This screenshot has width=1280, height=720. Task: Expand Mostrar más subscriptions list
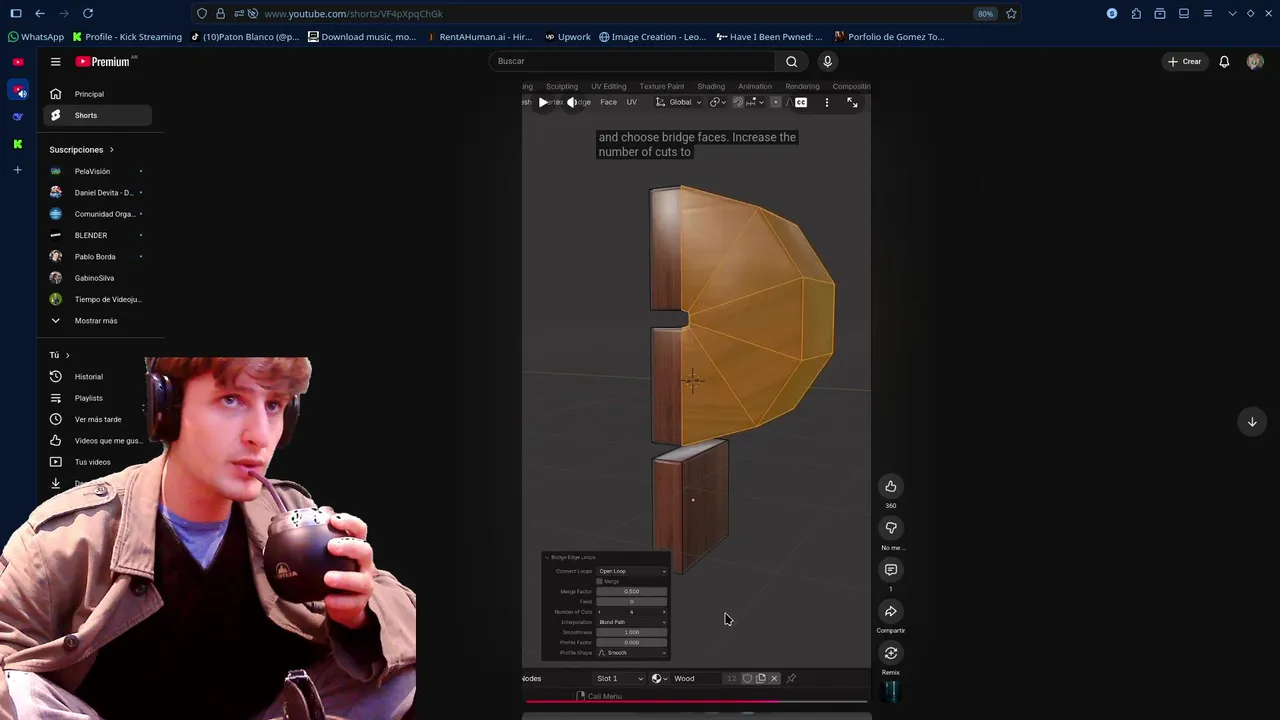tap(97, 321)
